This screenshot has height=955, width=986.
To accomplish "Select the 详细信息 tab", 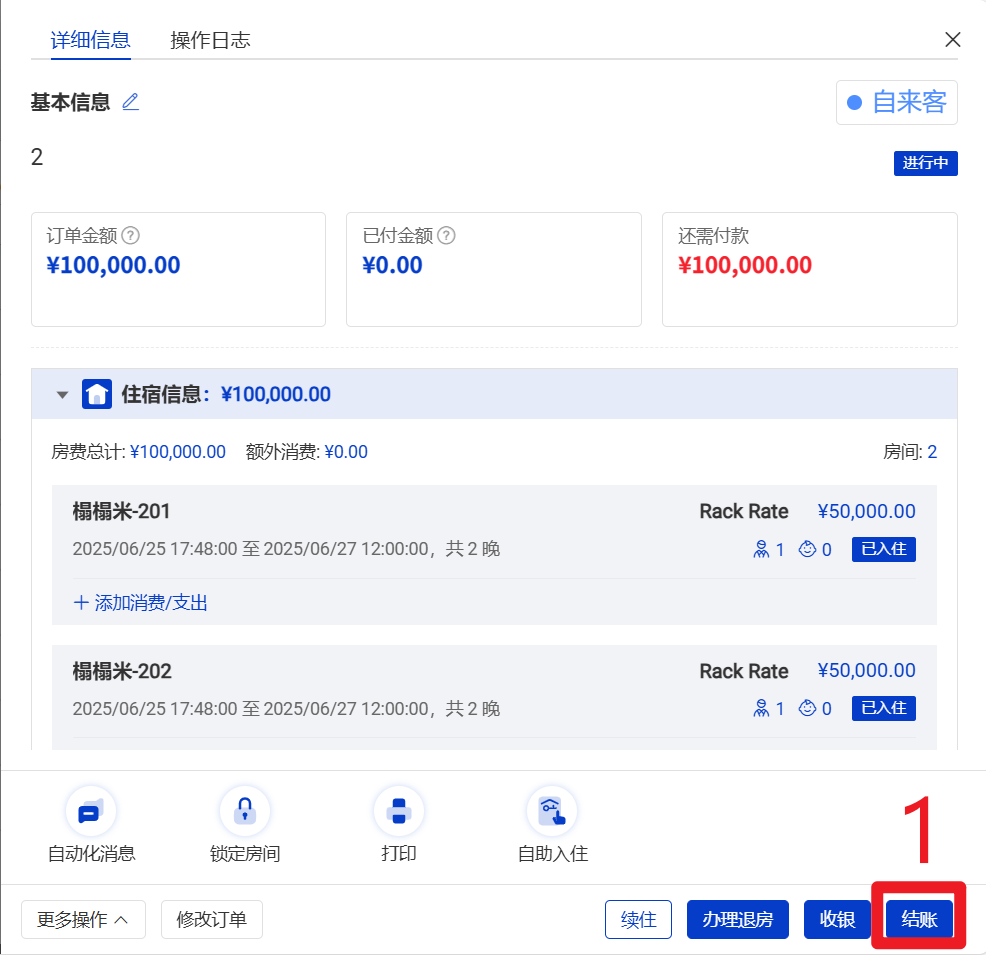I will pyautogui.click(x=91, y=40).
